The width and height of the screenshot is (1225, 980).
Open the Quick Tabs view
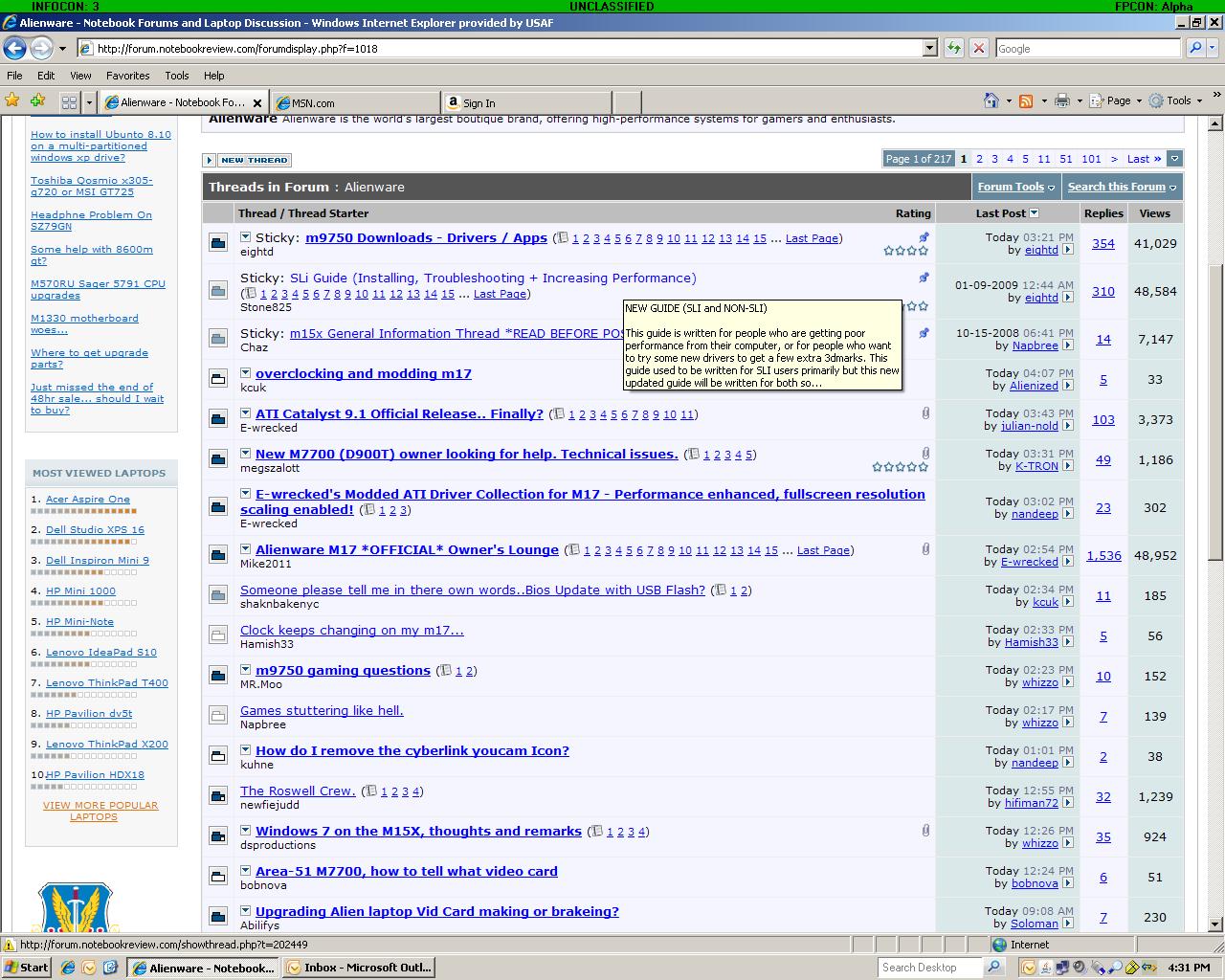pyautogui.click(x=69, y=102)
